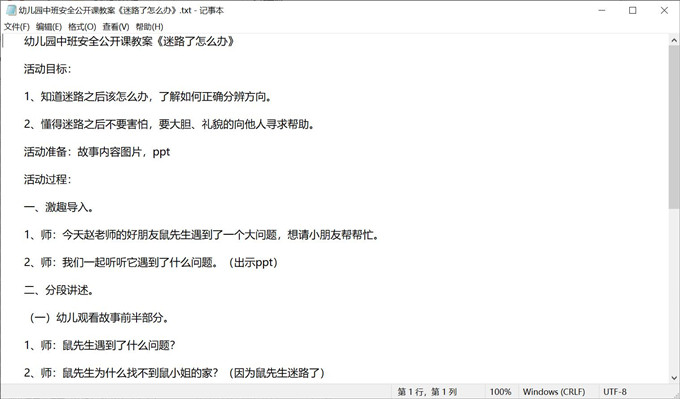Click the line starting with 1、师:今天赵老师的好朋友

coord(202,235)
